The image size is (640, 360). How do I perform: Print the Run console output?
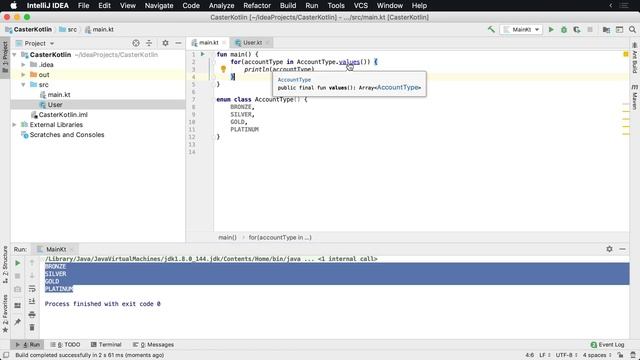[x=32, y=314]
